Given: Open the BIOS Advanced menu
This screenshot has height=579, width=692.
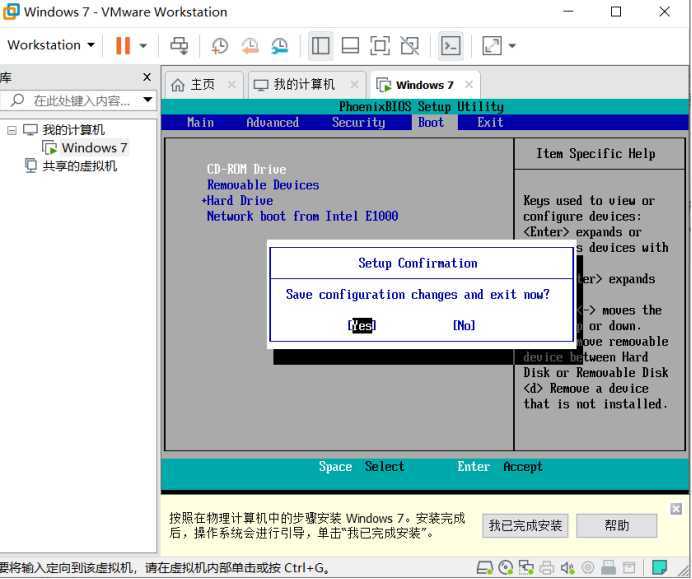Looking at the screenshot, I should pos(272,122).
